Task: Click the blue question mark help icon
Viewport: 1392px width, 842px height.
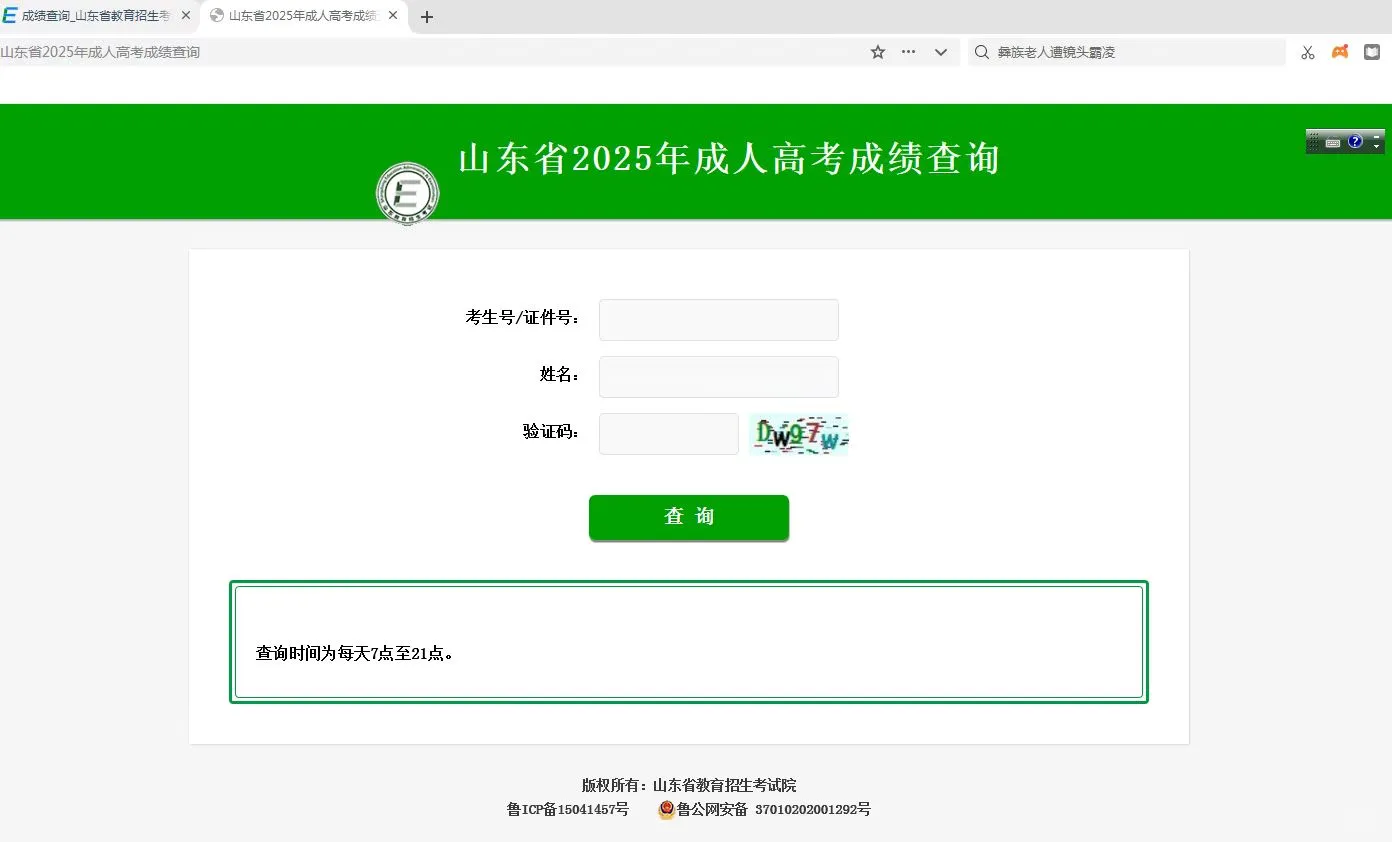Action: pyautogui.click(x=1355, y=141)
